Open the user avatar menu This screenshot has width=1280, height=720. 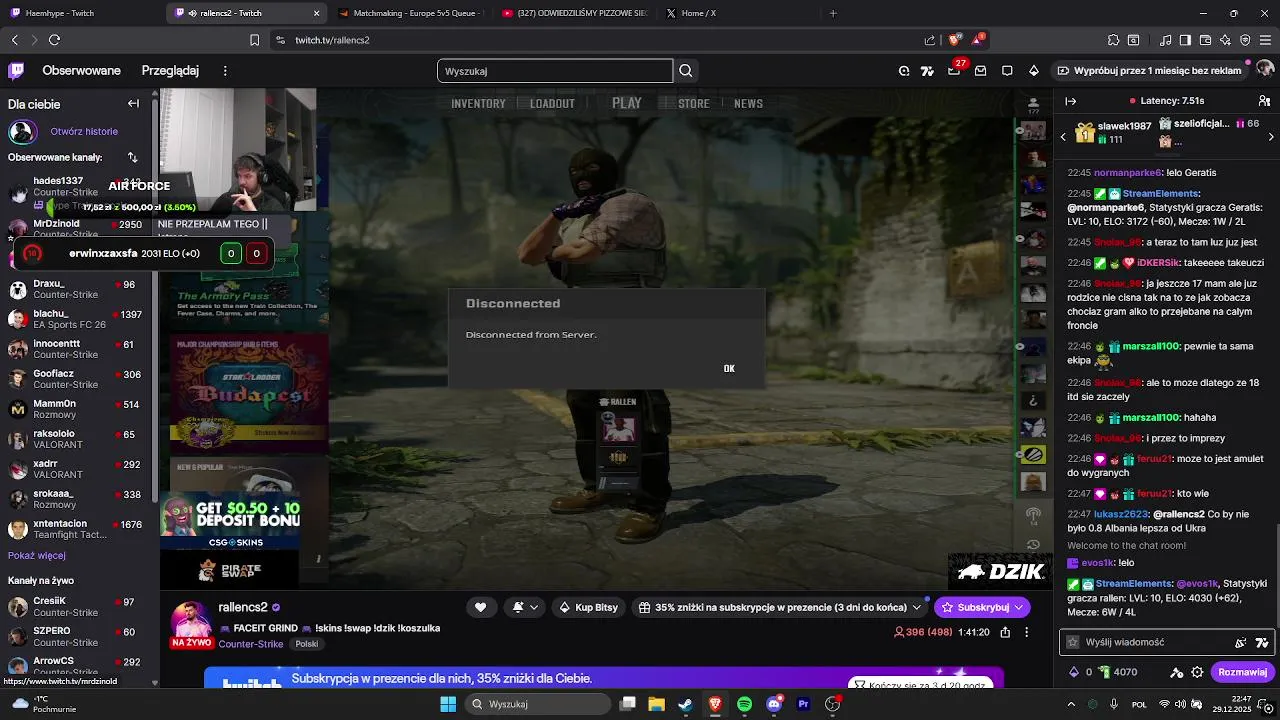coord(1264,70)
